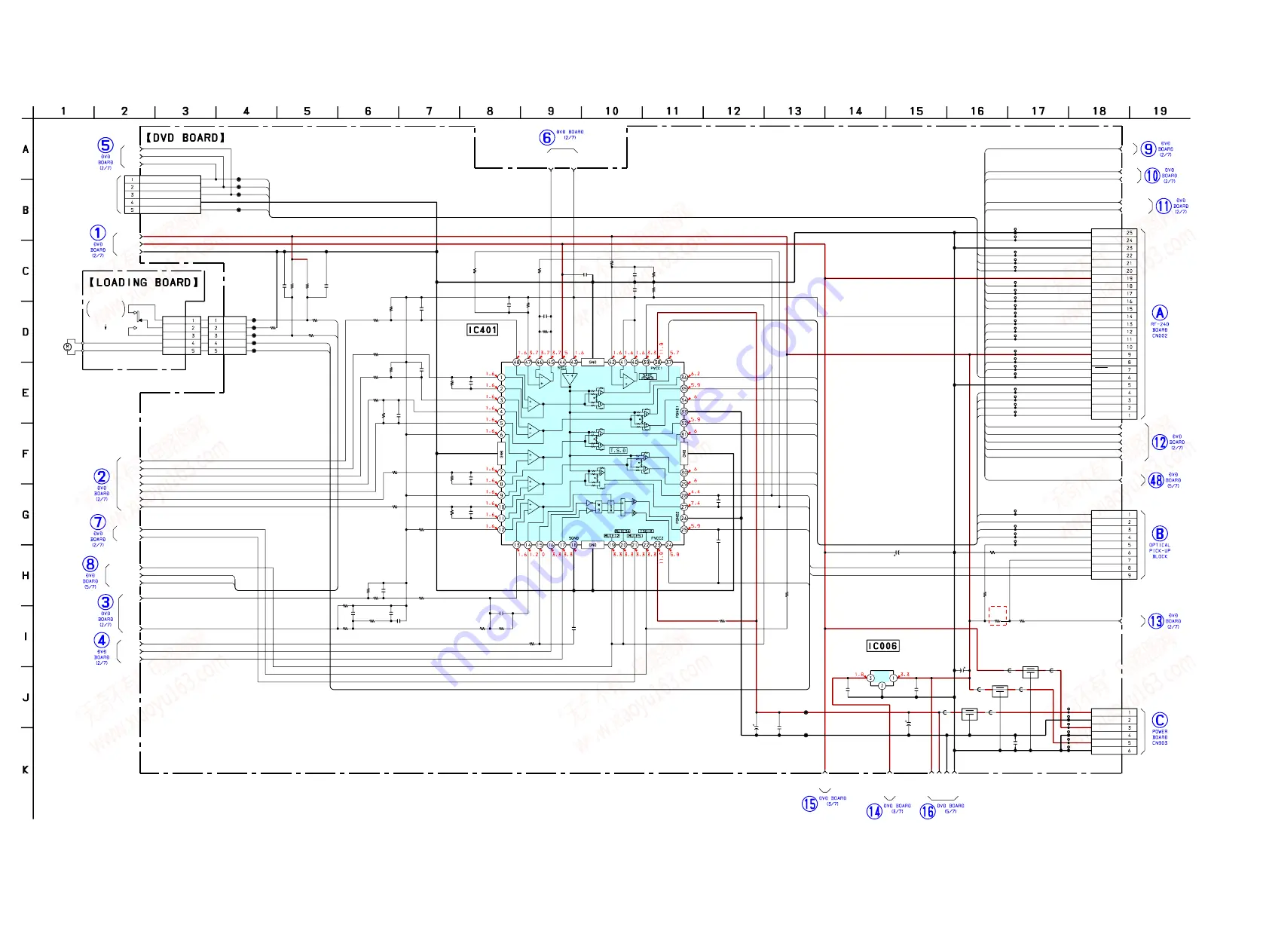
Task: Click pin 9 of connector A
Action: point(1130,354)
